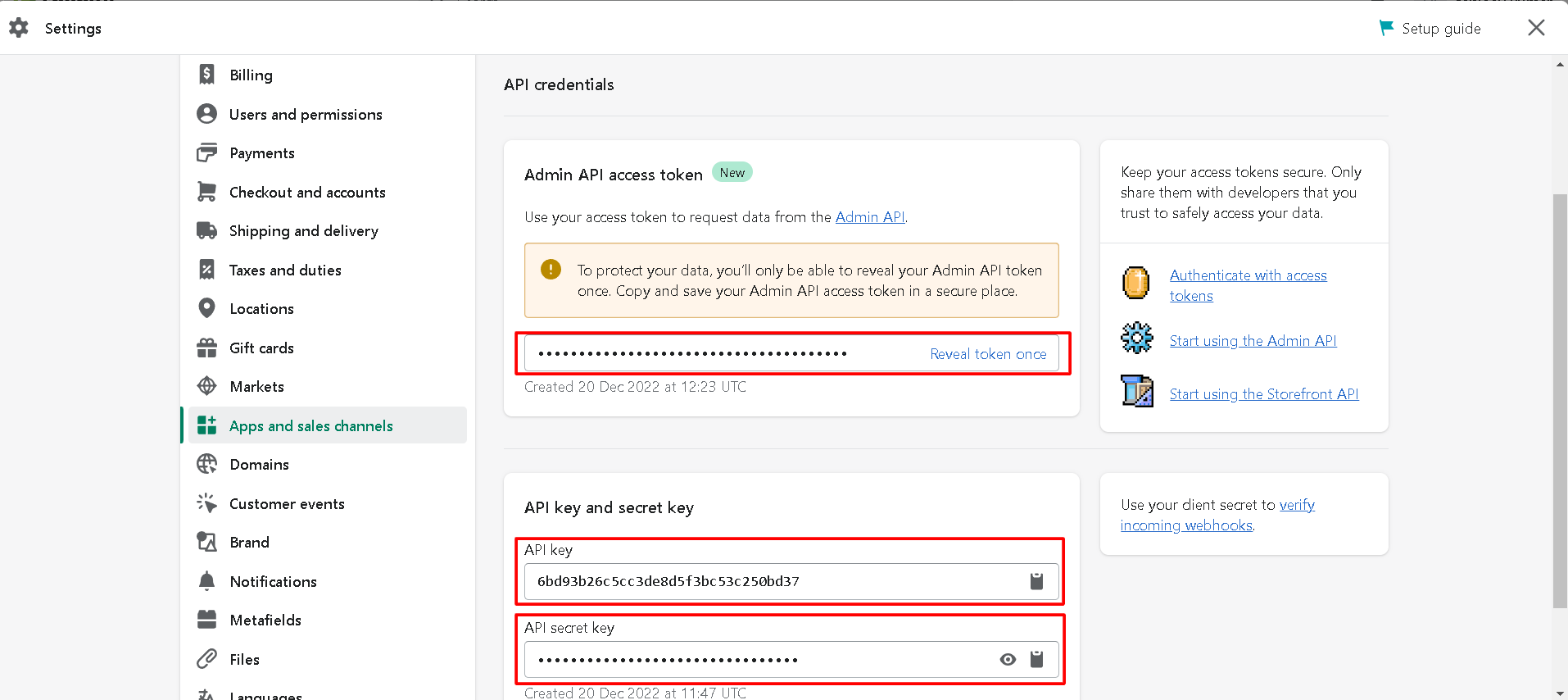1568x700 pixels.
Task: Click the Setup guide flag icon
Action: pos(1386,28)
